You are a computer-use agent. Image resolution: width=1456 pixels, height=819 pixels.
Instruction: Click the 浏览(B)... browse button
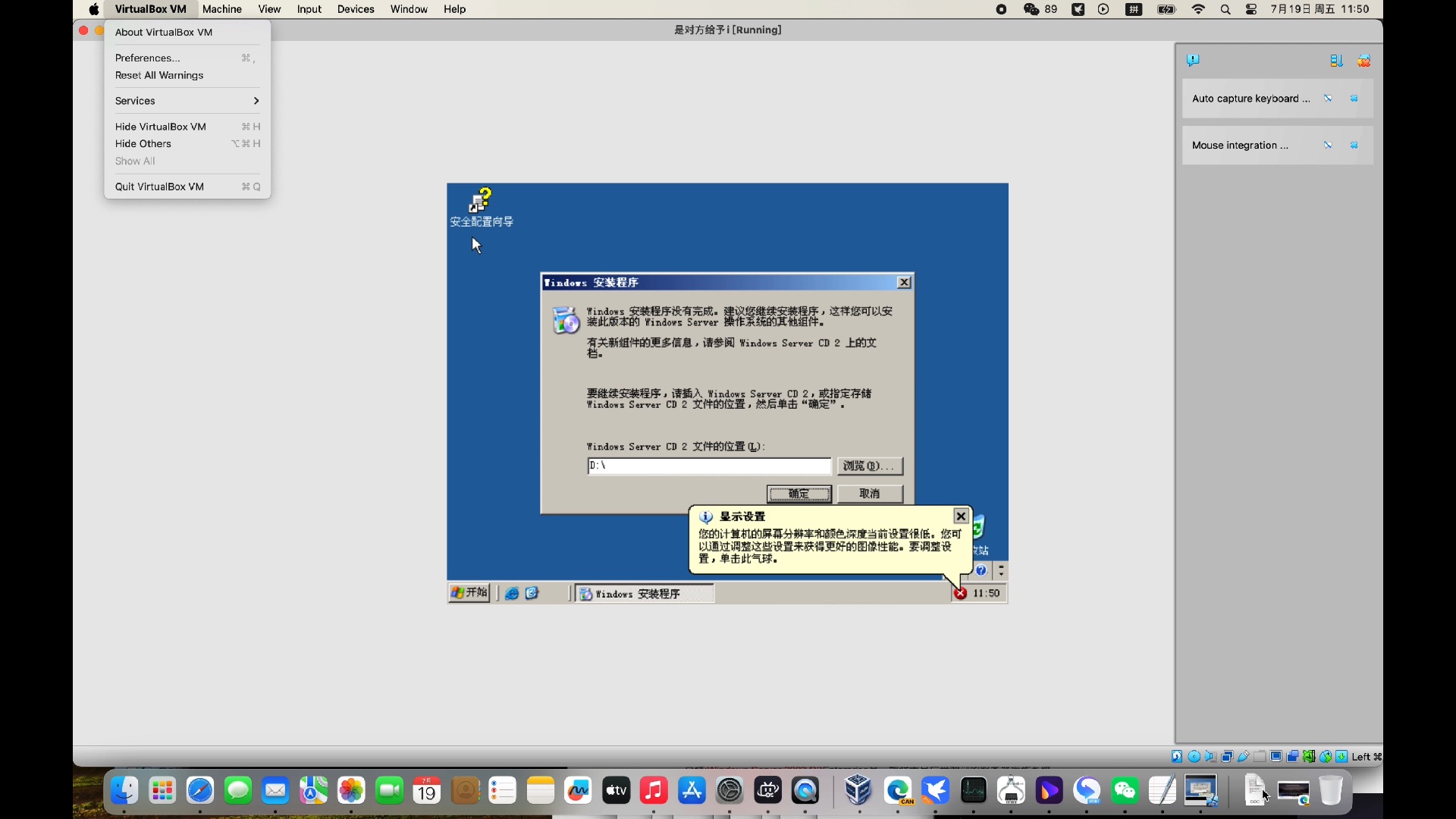coord(870,466)
